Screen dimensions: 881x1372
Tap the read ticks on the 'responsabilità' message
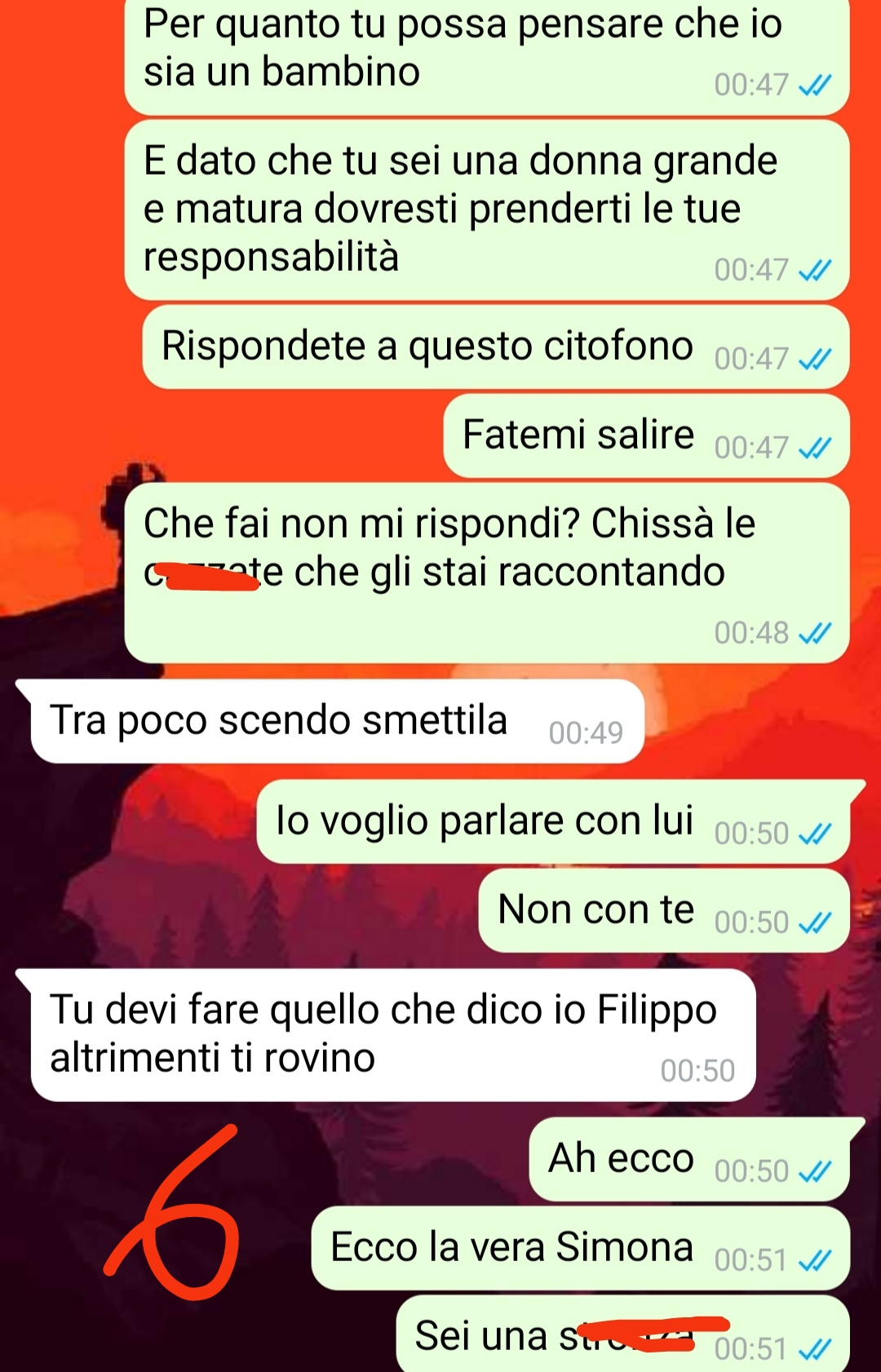[x=815, y=270]
